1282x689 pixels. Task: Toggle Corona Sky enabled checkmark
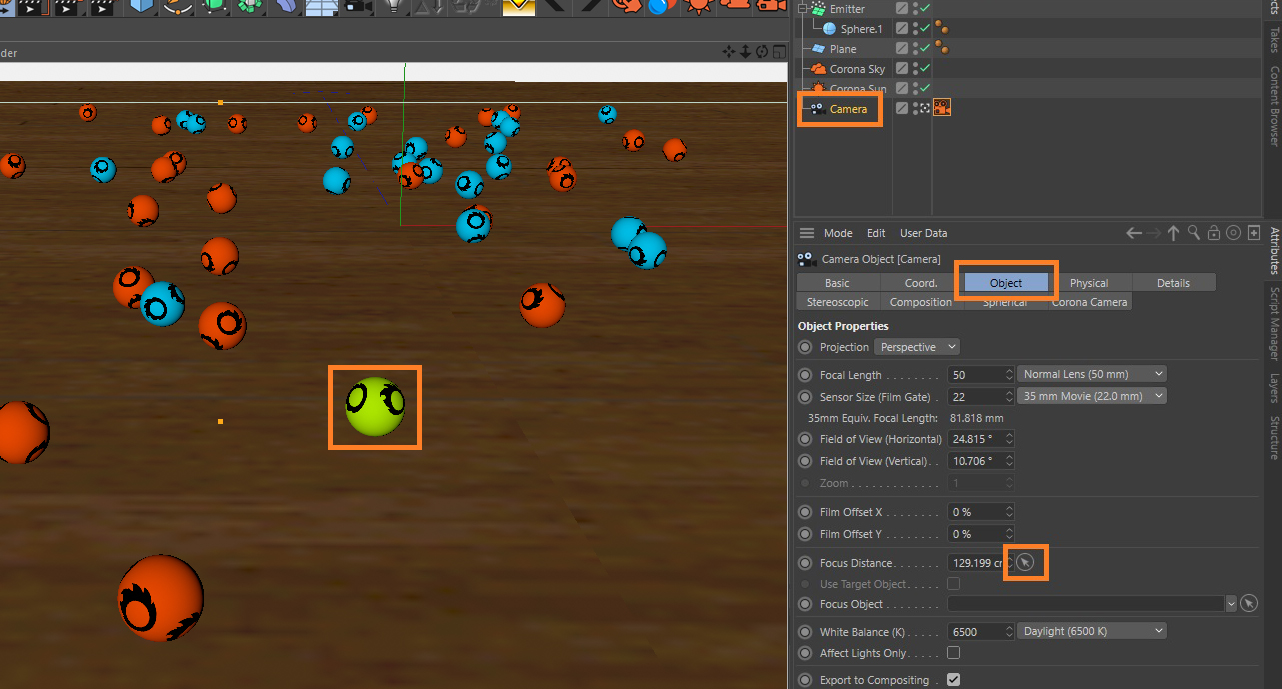click(926, 68)
